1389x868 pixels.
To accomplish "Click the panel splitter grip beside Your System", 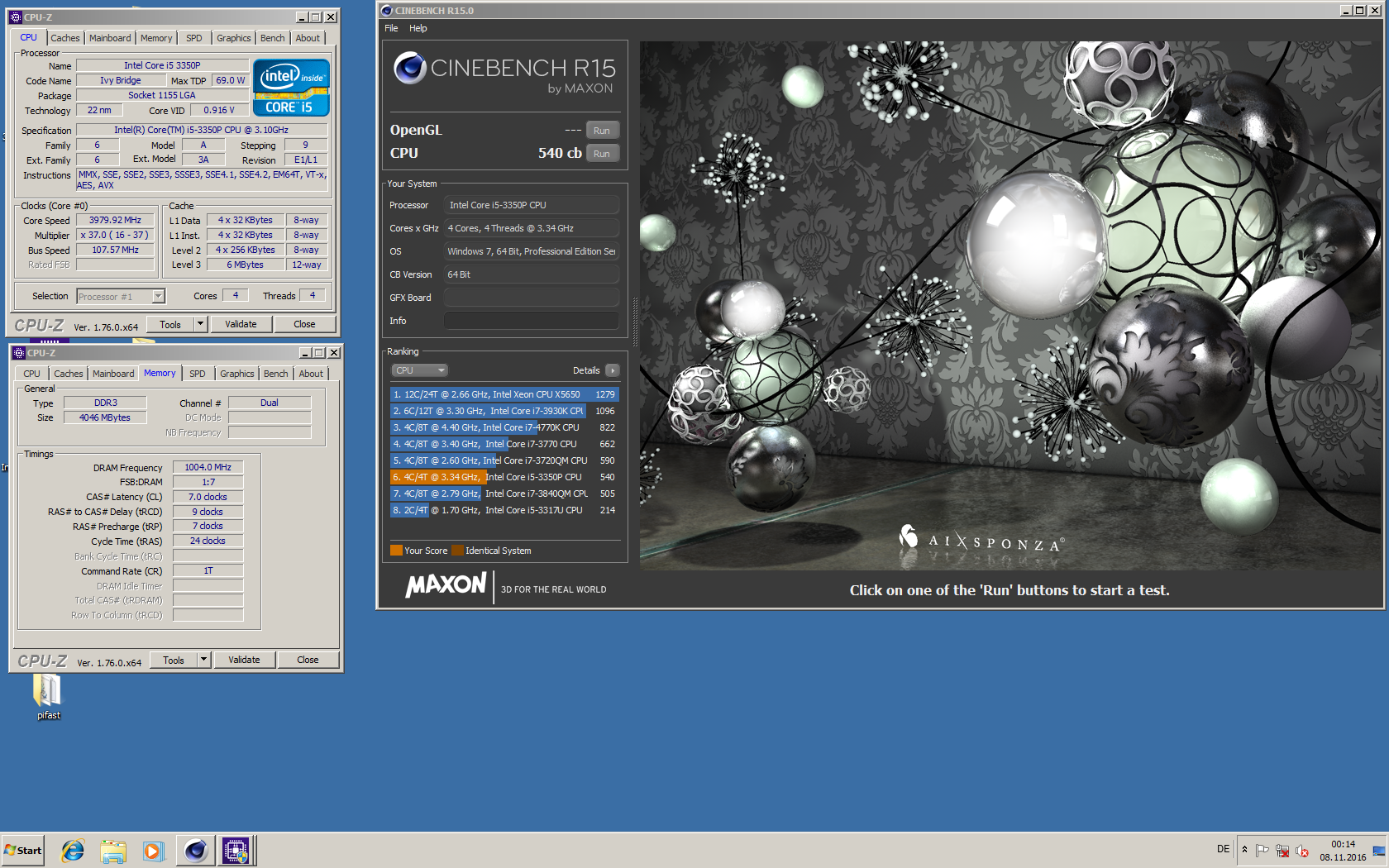I will point(634,322).
